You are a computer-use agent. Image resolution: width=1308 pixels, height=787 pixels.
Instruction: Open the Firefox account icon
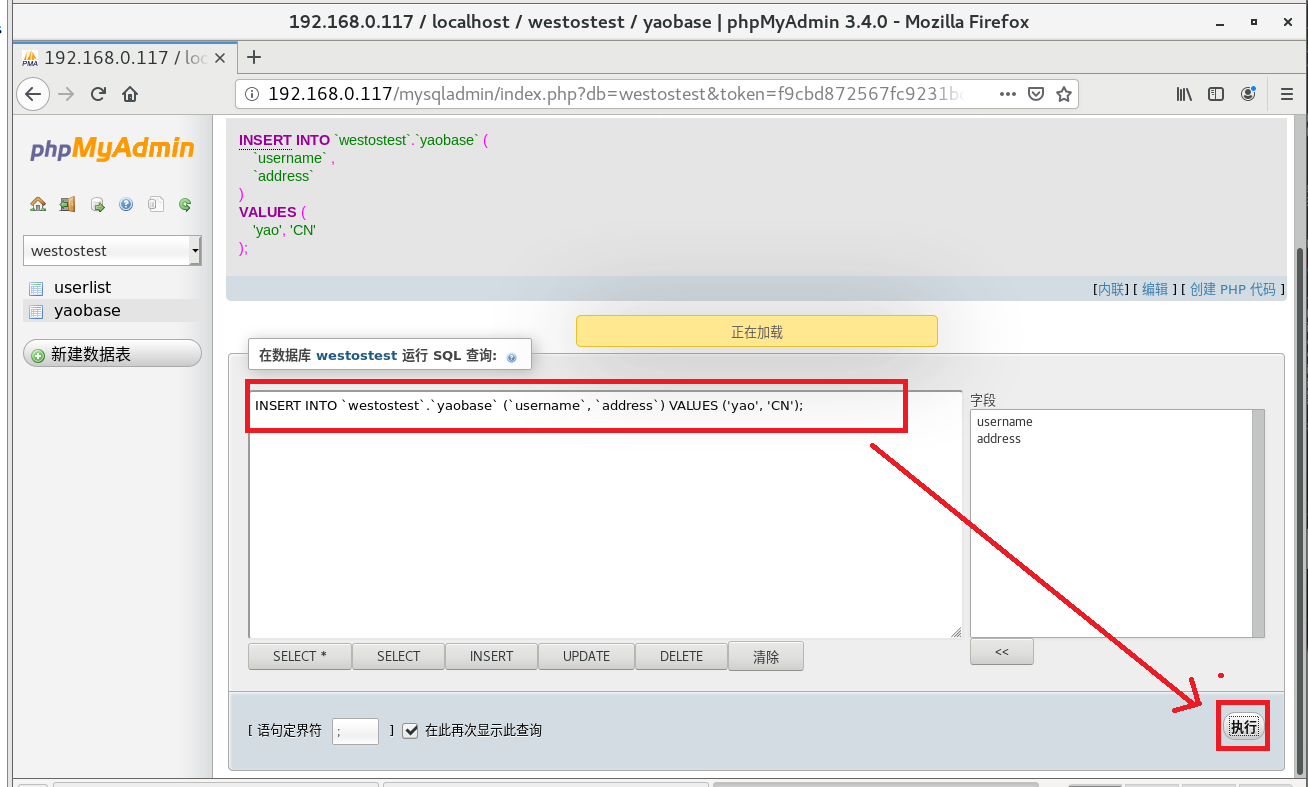[x=1248, y=94]
